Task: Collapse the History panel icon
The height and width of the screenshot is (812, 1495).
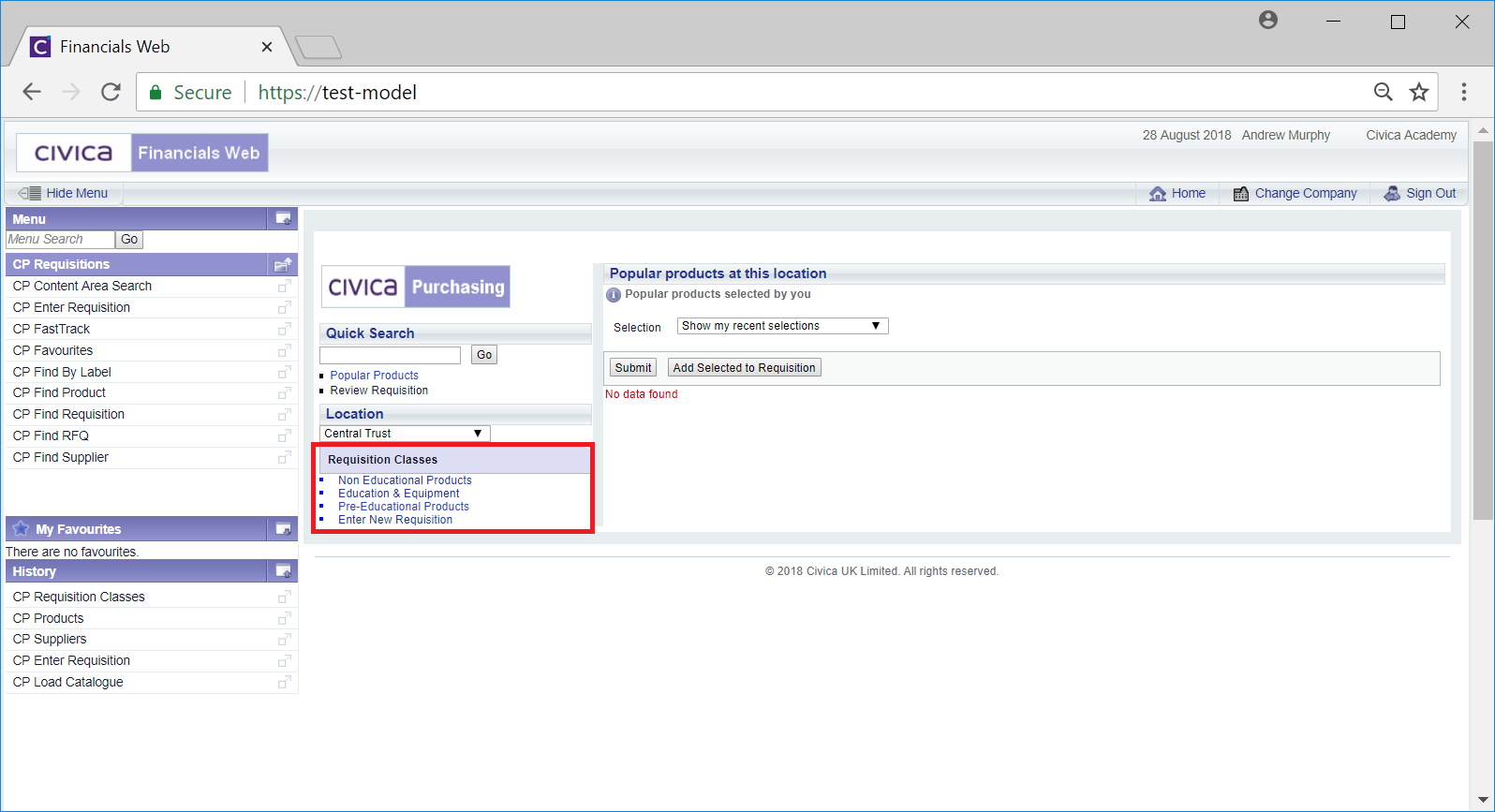Action: point(283,570)
